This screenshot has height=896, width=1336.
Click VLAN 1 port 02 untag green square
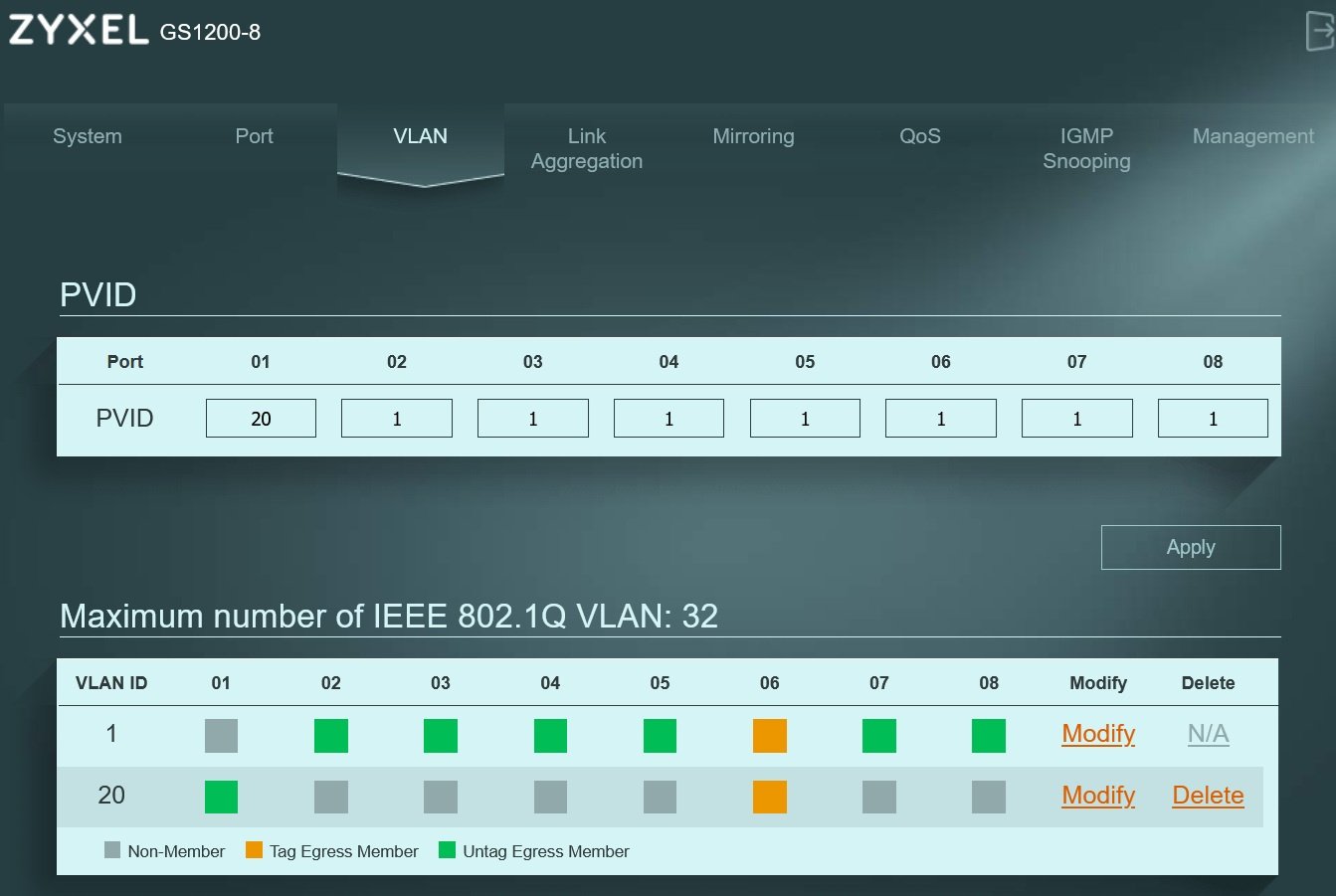tap(331, 735)
